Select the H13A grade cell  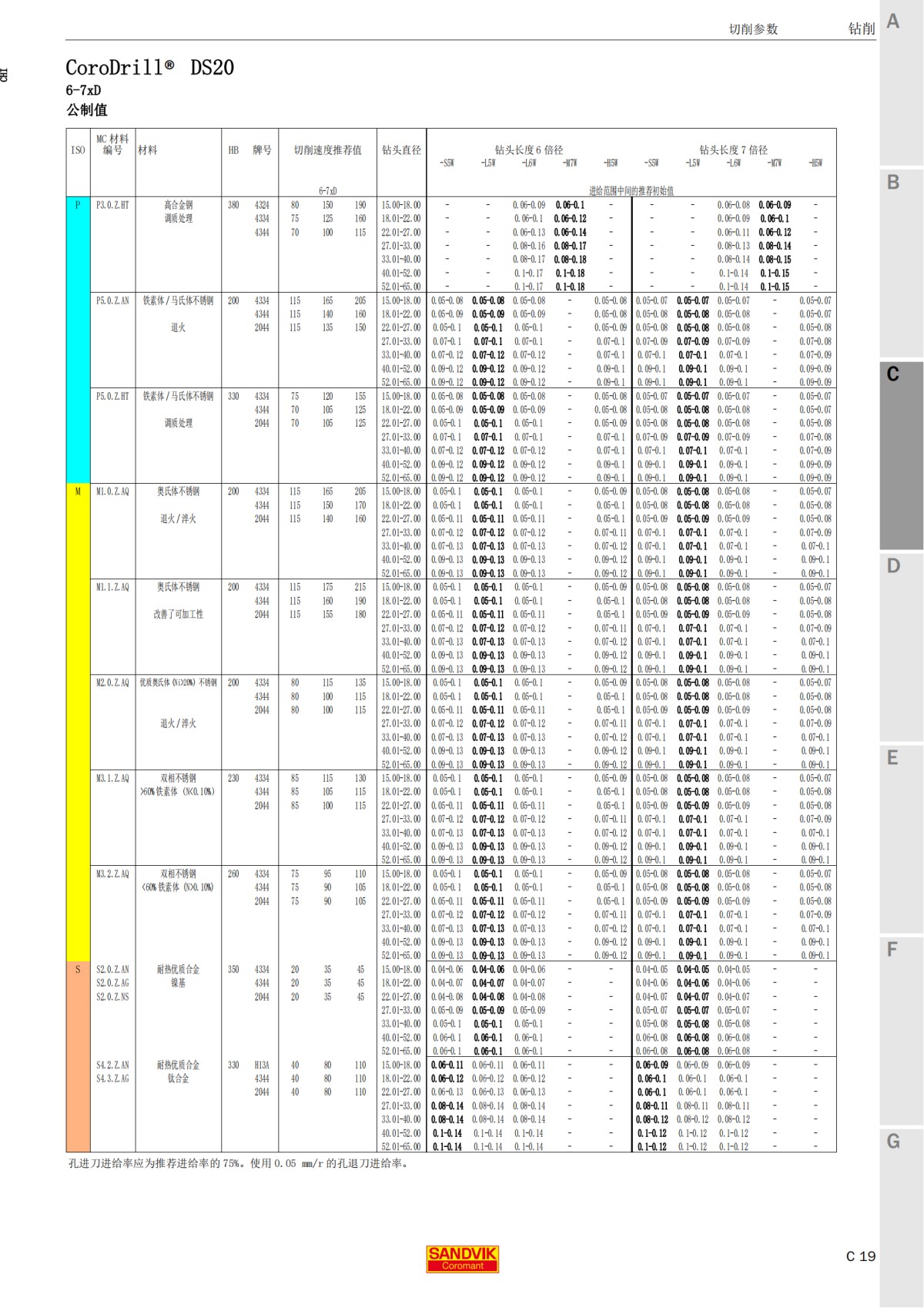(262, 1065)
